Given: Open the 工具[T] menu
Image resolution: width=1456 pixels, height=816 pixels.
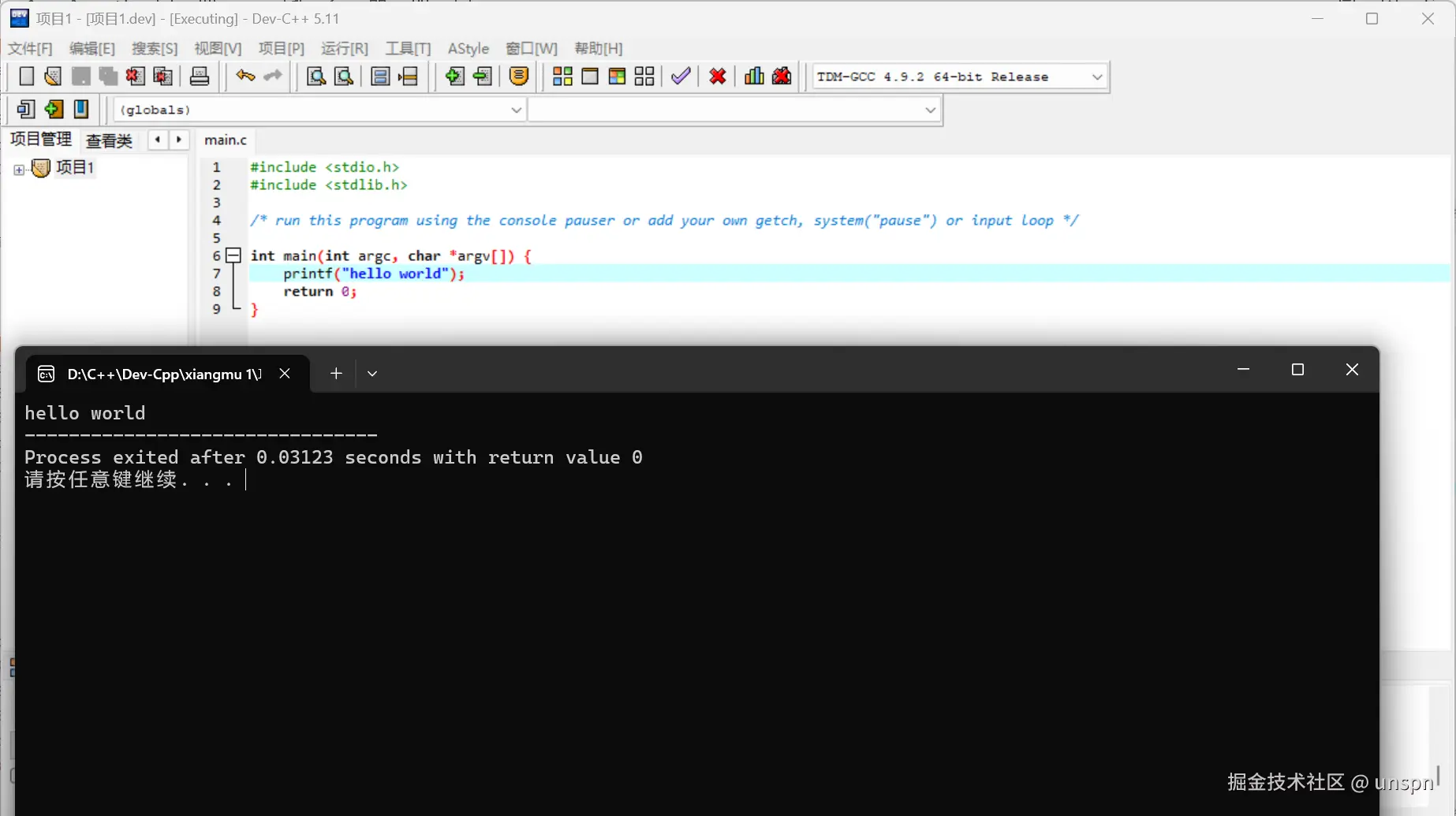Looking at the screenshot, I should (x=408, y=49).
